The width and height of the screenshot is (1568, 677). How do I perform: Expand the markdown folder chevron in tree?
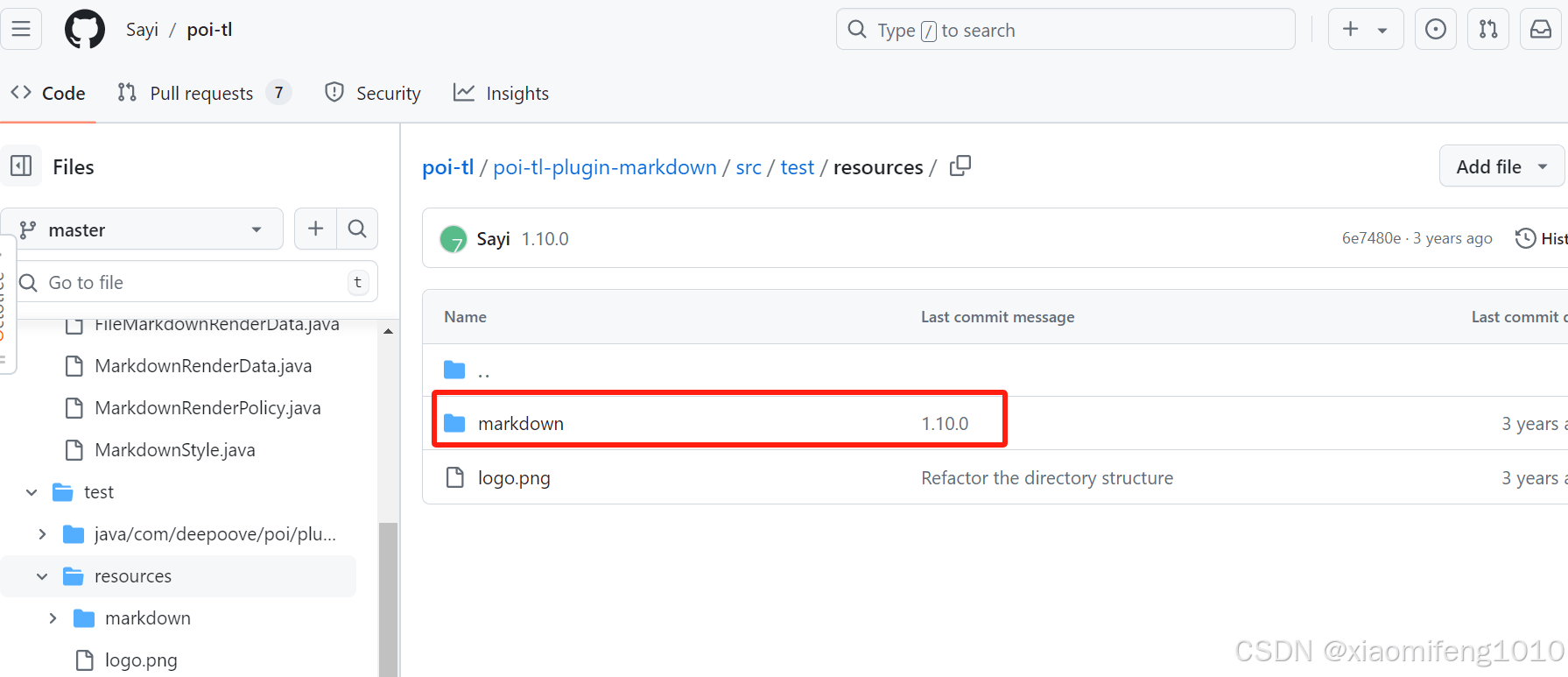tap(53, 618)
